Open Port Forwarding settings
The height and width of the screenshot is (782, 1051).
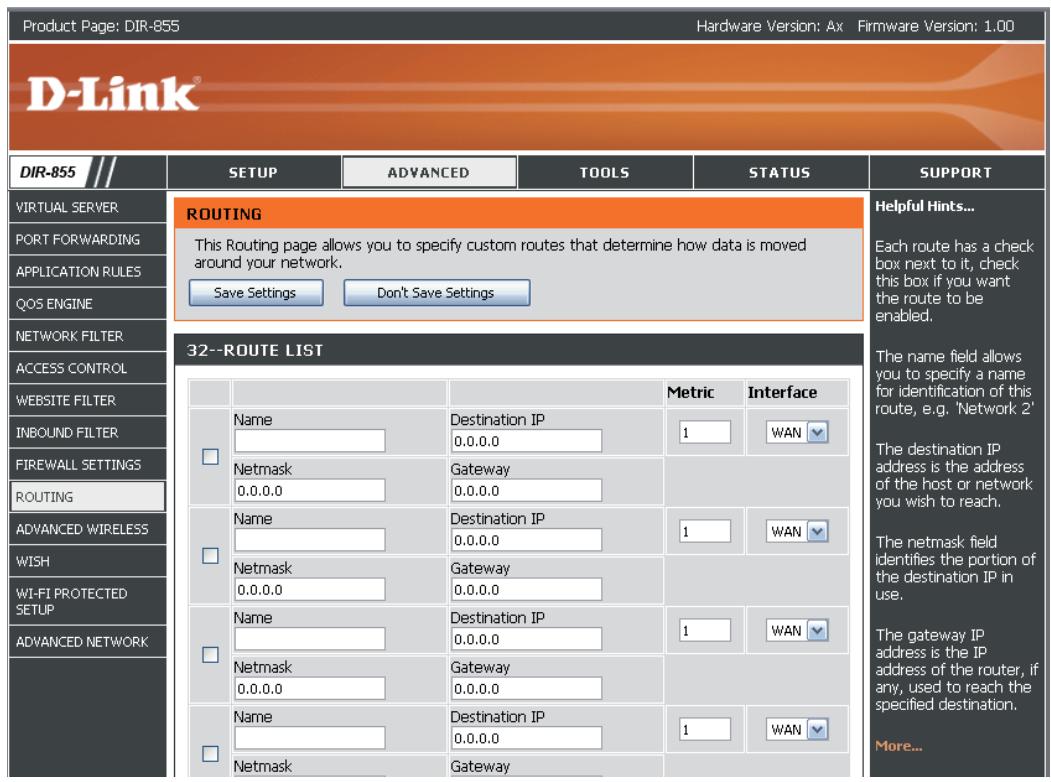88,239
